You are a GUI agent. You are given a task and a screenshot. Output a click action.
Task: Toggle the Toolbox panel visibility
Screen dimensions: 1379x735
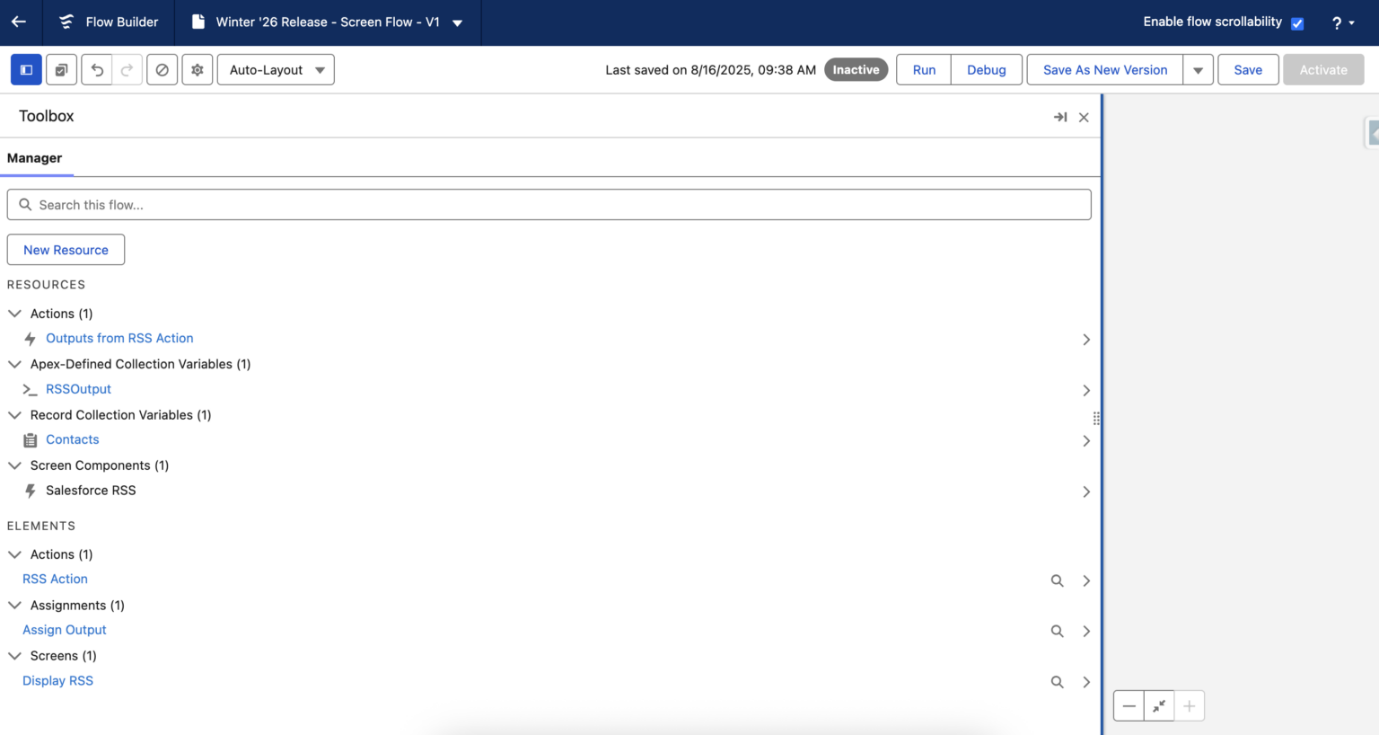pyautogui.click(x=25, y=69)
